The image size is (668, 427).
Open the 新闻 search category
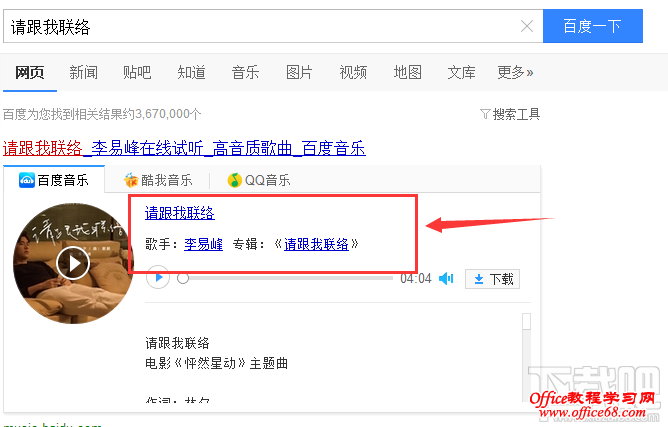pos(84,72)
